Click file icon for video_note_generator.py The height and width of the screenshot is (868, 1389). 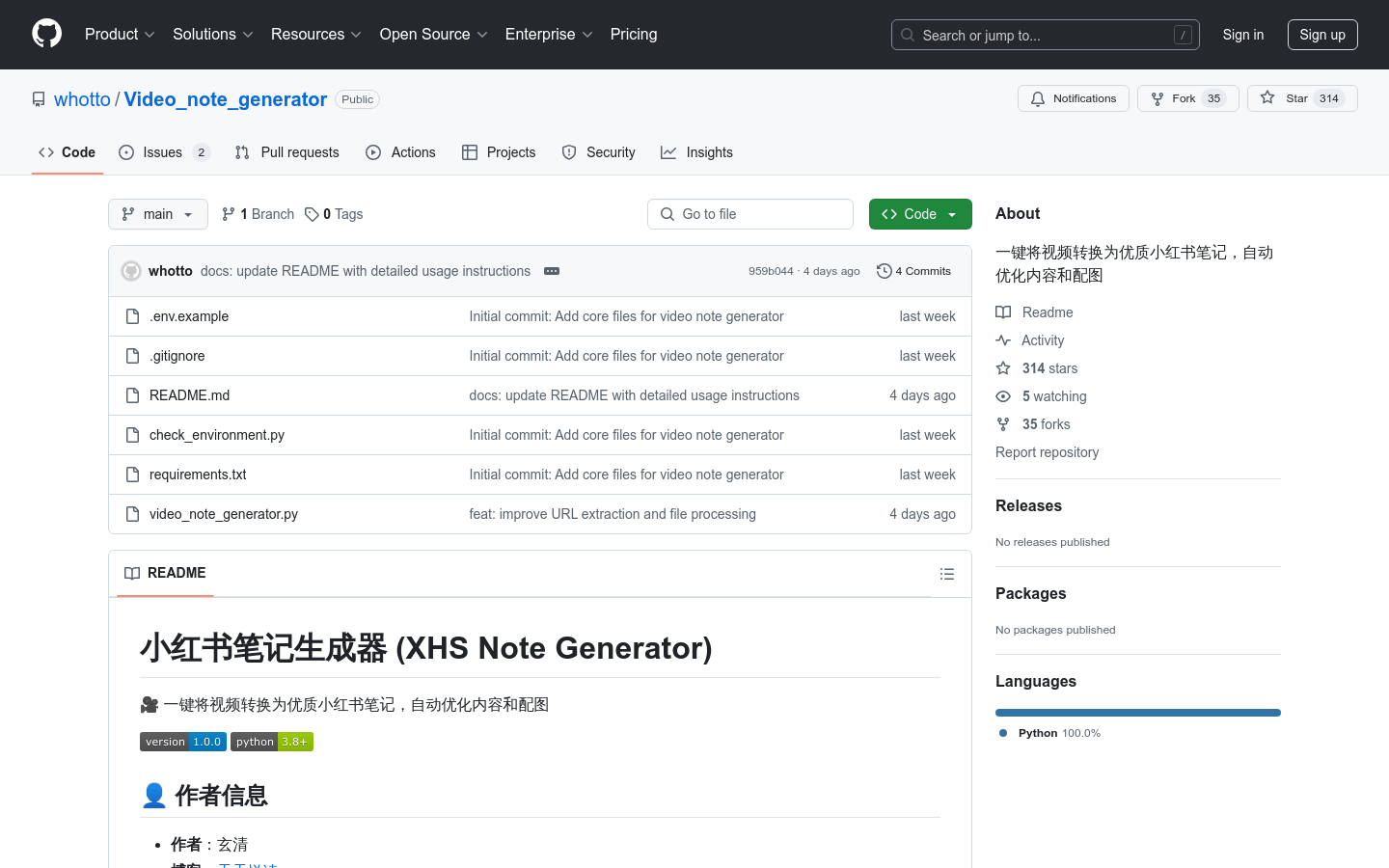pos(133,514)
